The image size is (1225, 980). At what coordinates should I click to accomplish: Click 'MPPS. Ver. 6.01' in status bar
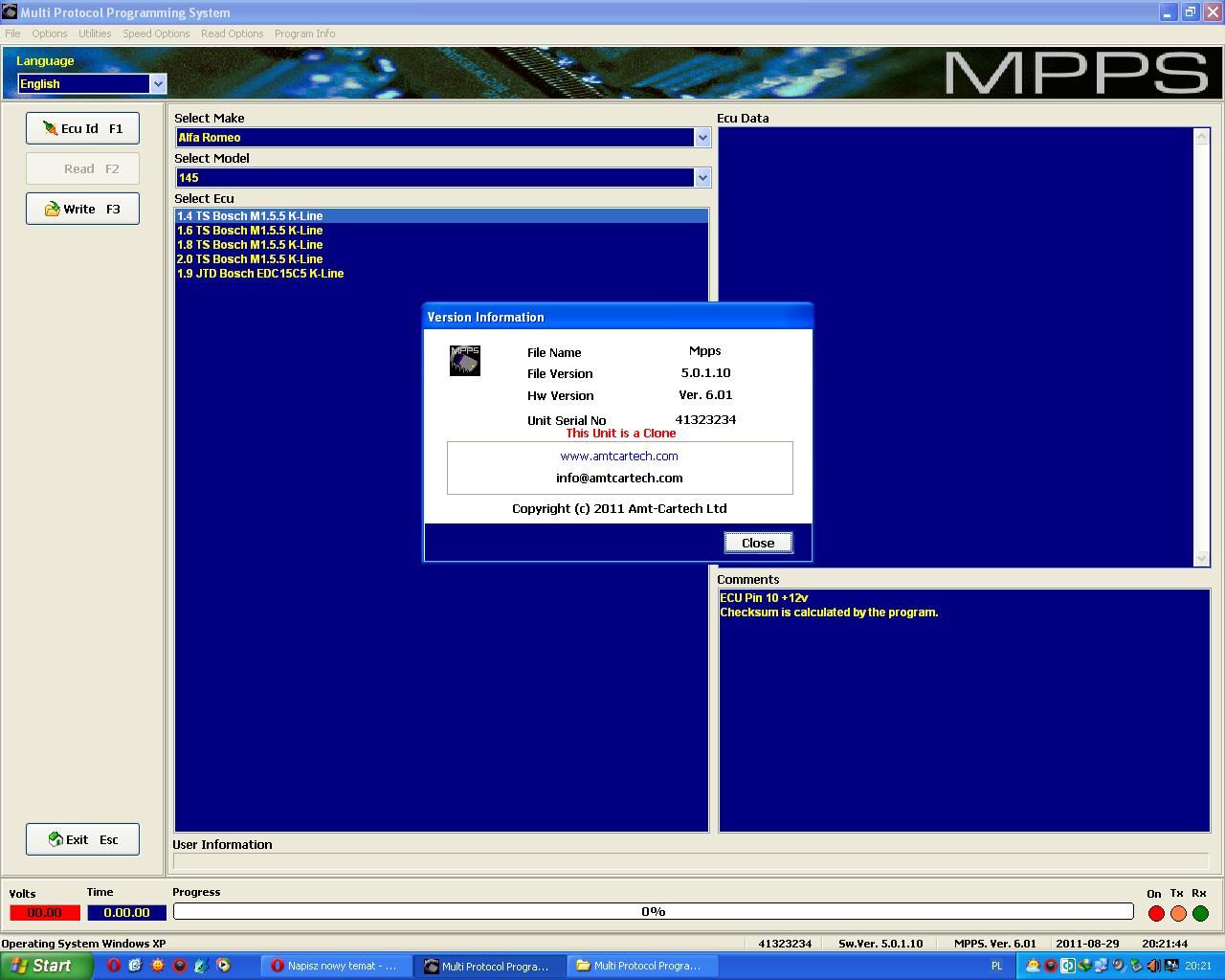pos(995,944)
